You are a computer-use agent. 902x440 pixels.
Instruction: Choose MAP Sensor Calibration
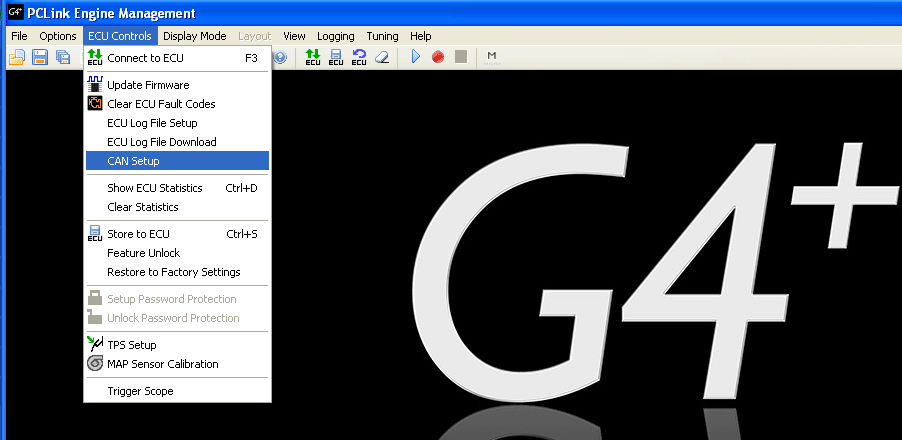point(162,364)
